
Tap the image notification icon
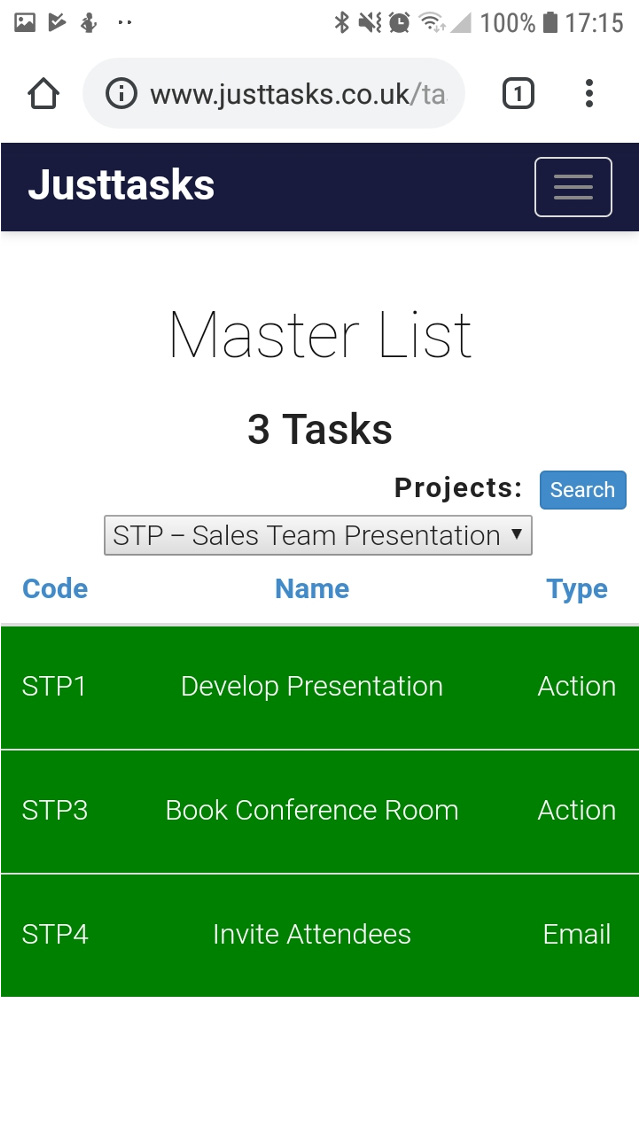point(25,22)
